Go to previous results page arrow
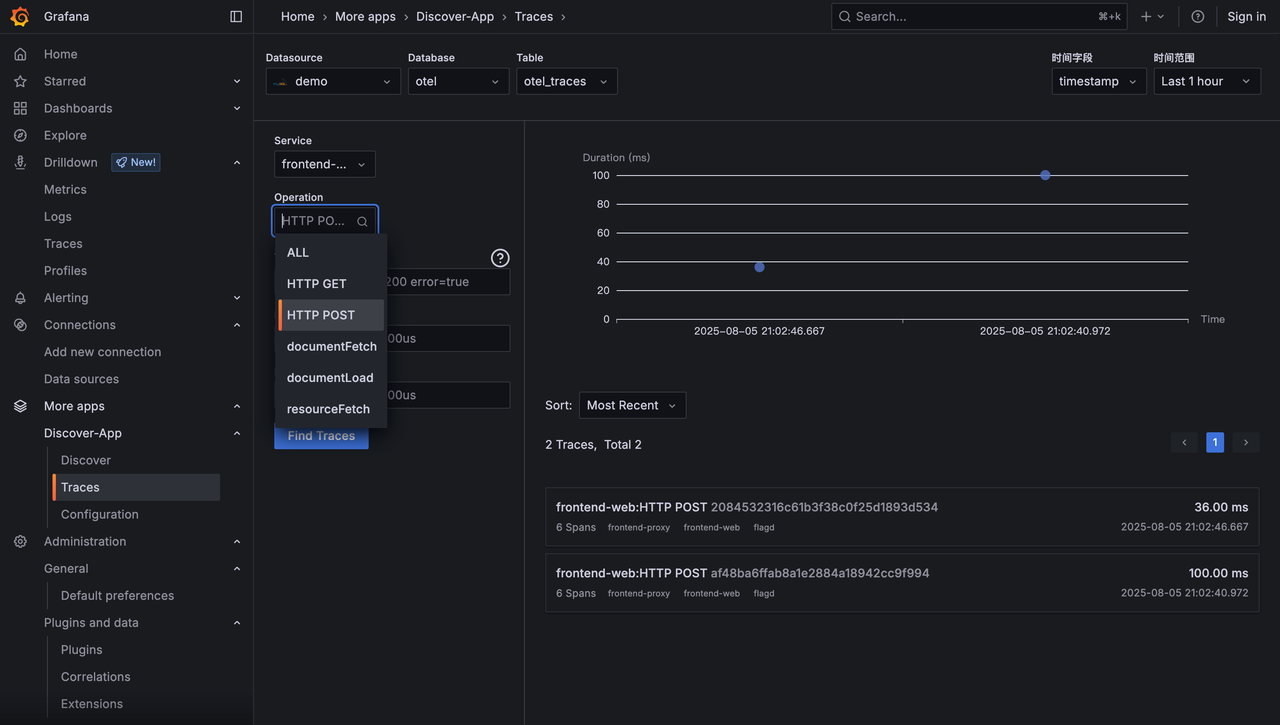Viewport: 1280px width, 725px height. point(1184,442)
